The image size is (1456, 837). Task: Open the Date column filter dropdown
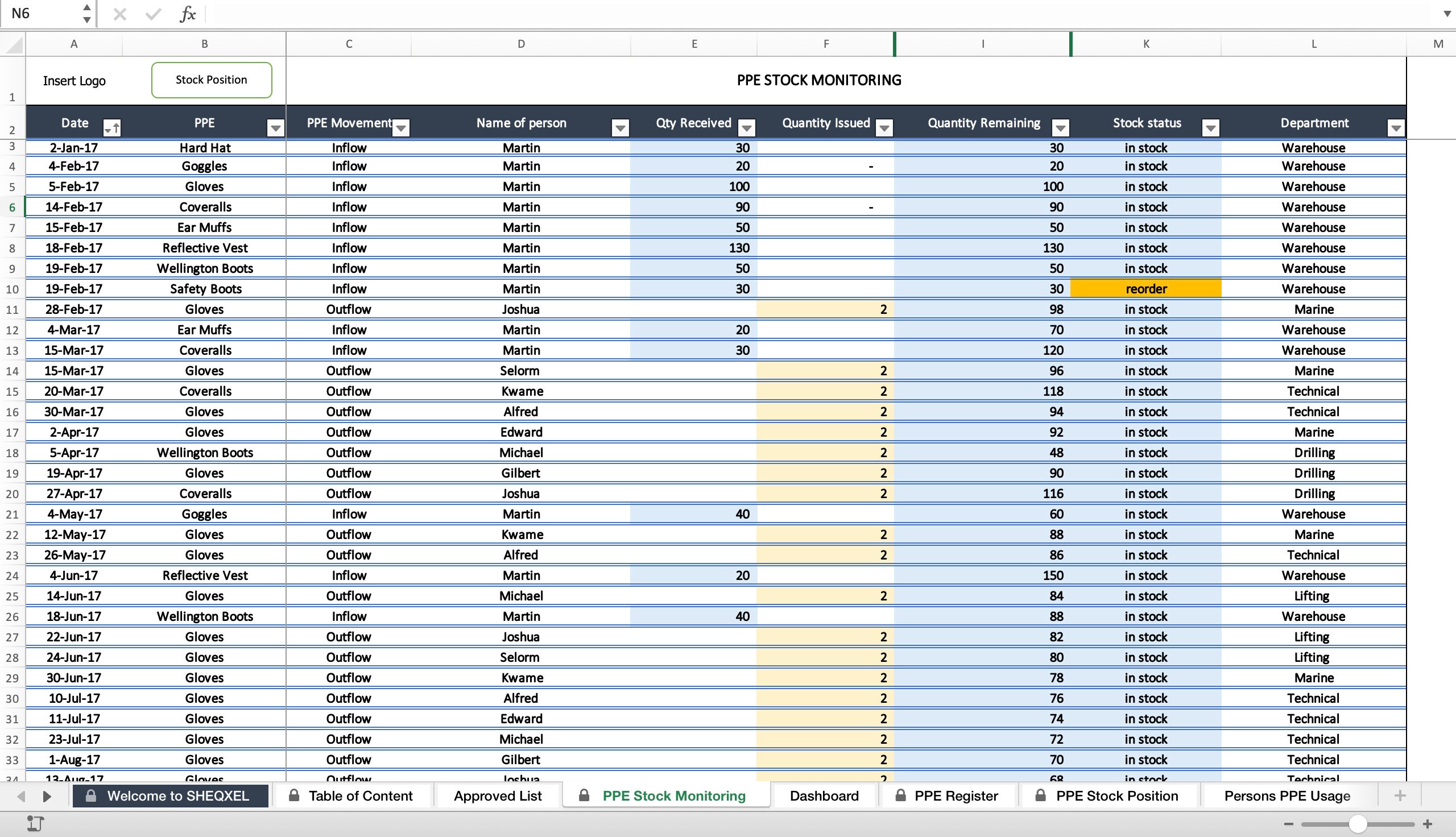click(113, 127)
